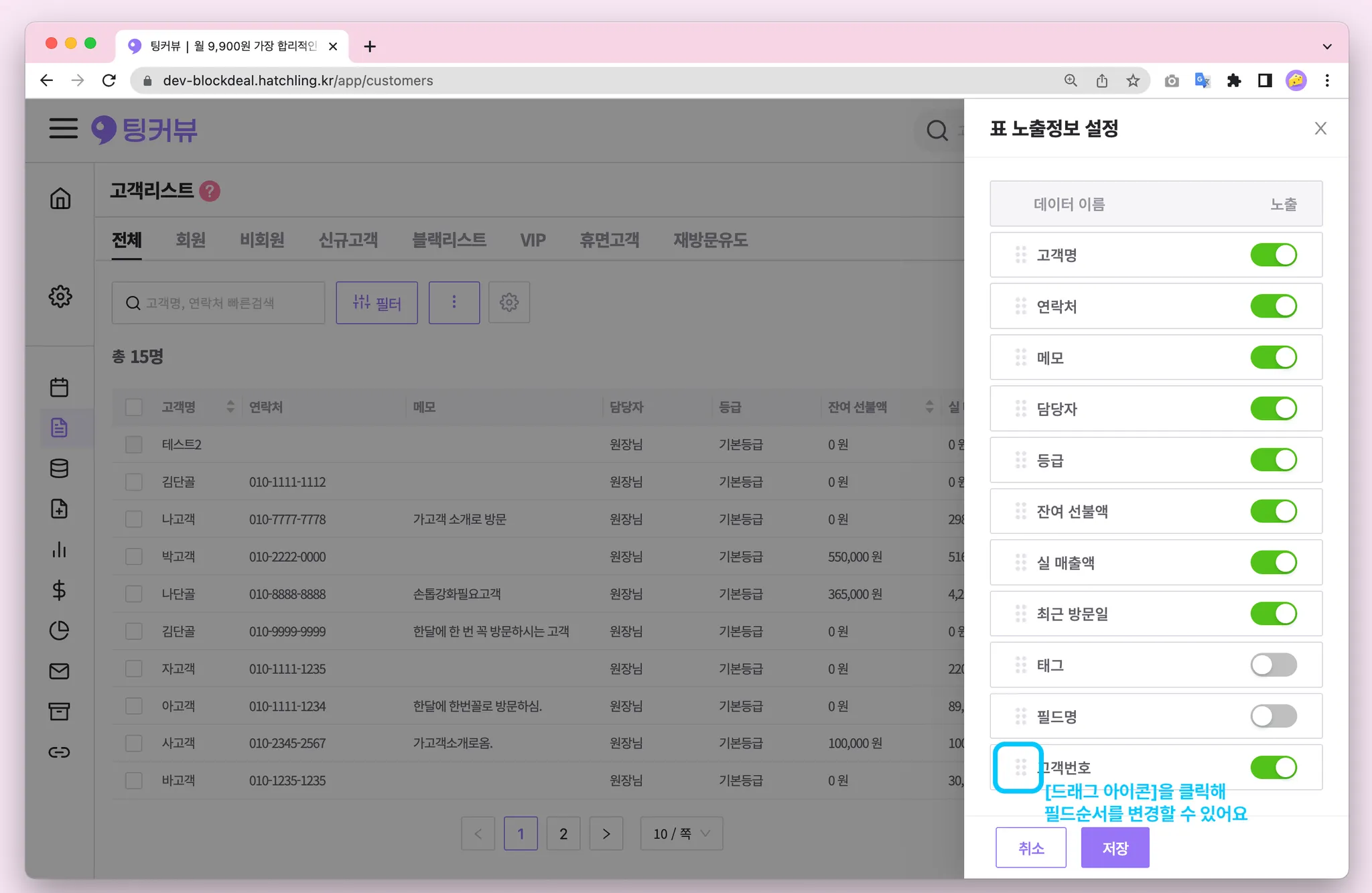Turn off the 메모 exposure toggle

click(x=1273, y=357)
